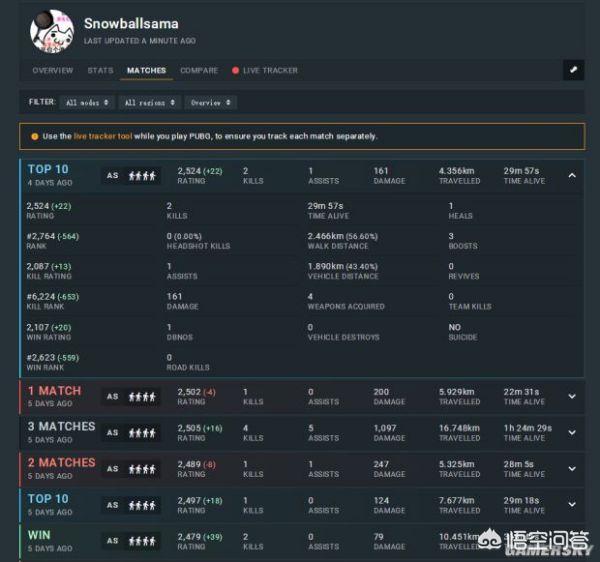600x562 pixels.
Task: Click the 7.677km travelled value
Action: (x=457, y=500)
